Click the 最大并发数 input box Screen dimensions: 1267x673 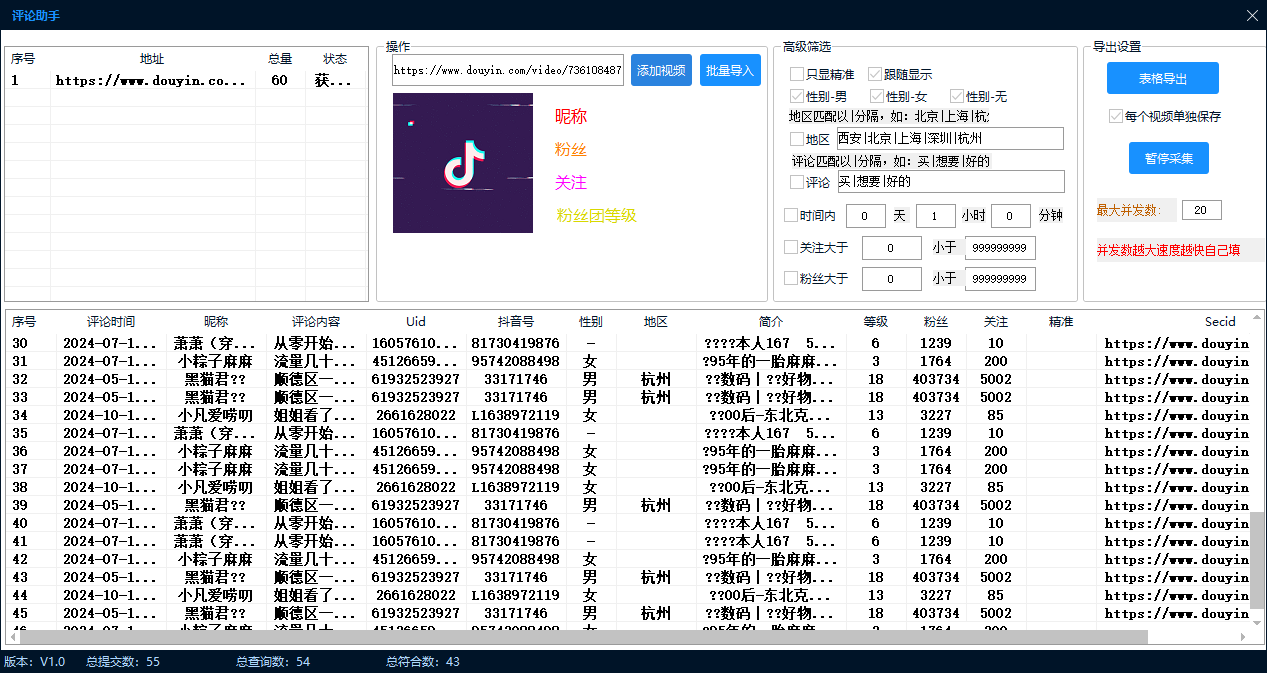[1201, 210]
